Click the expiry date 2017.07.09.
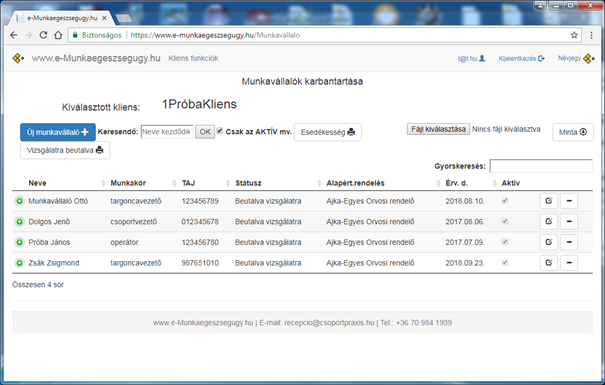 click(x=465, y=242)
